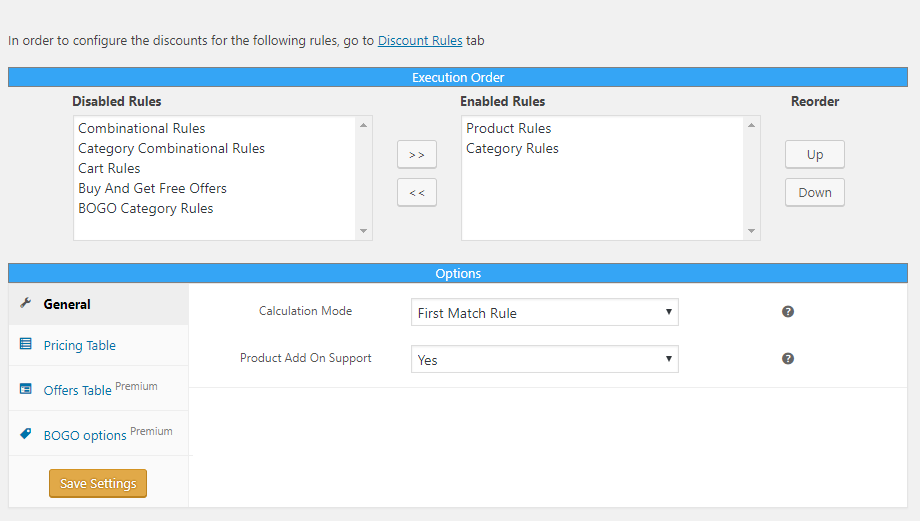Select Product Rules in Enabled Rules list

coord(509,128)
